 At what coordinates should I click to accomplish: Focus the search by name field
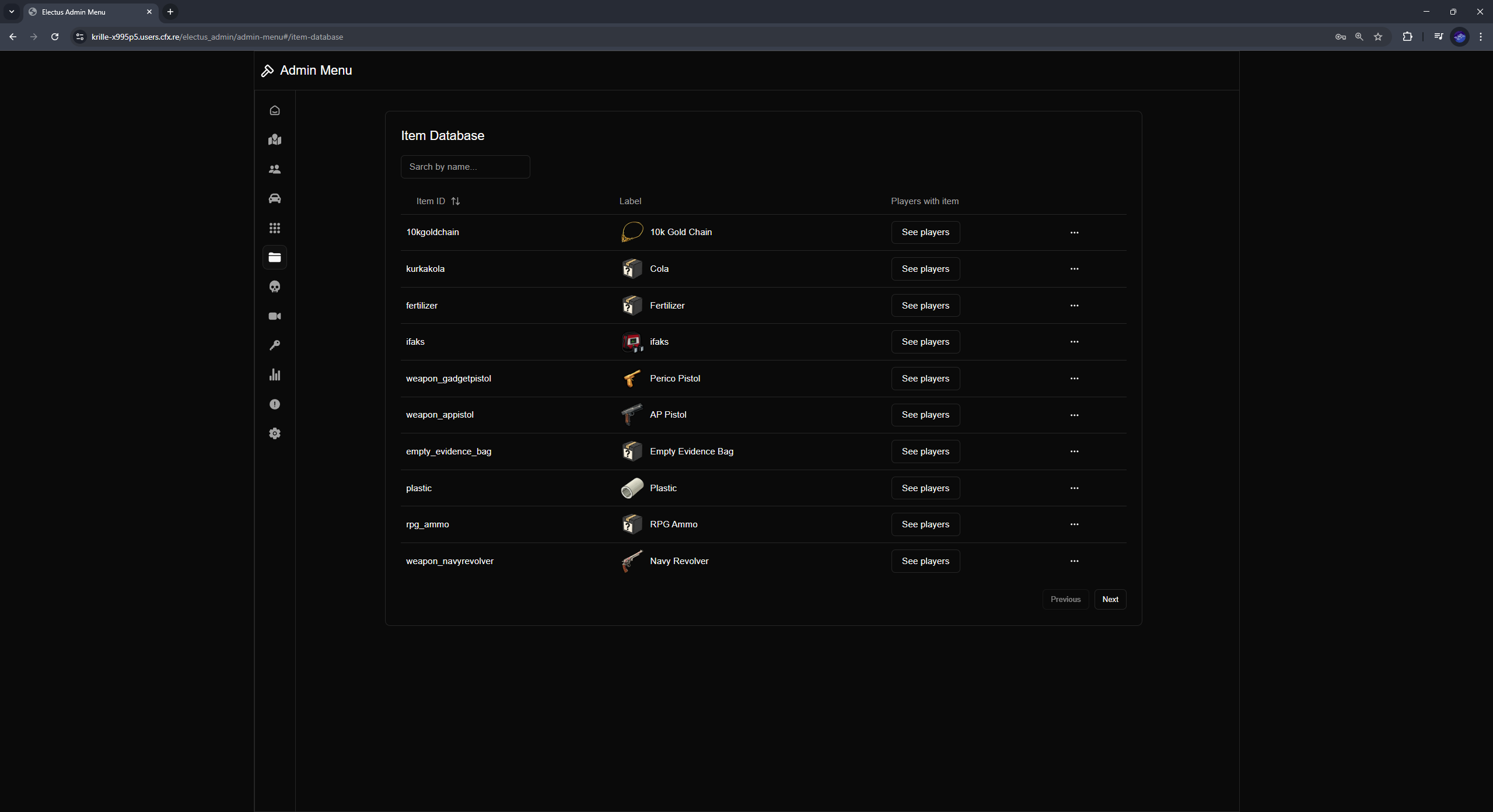click(x=465, y=167)
